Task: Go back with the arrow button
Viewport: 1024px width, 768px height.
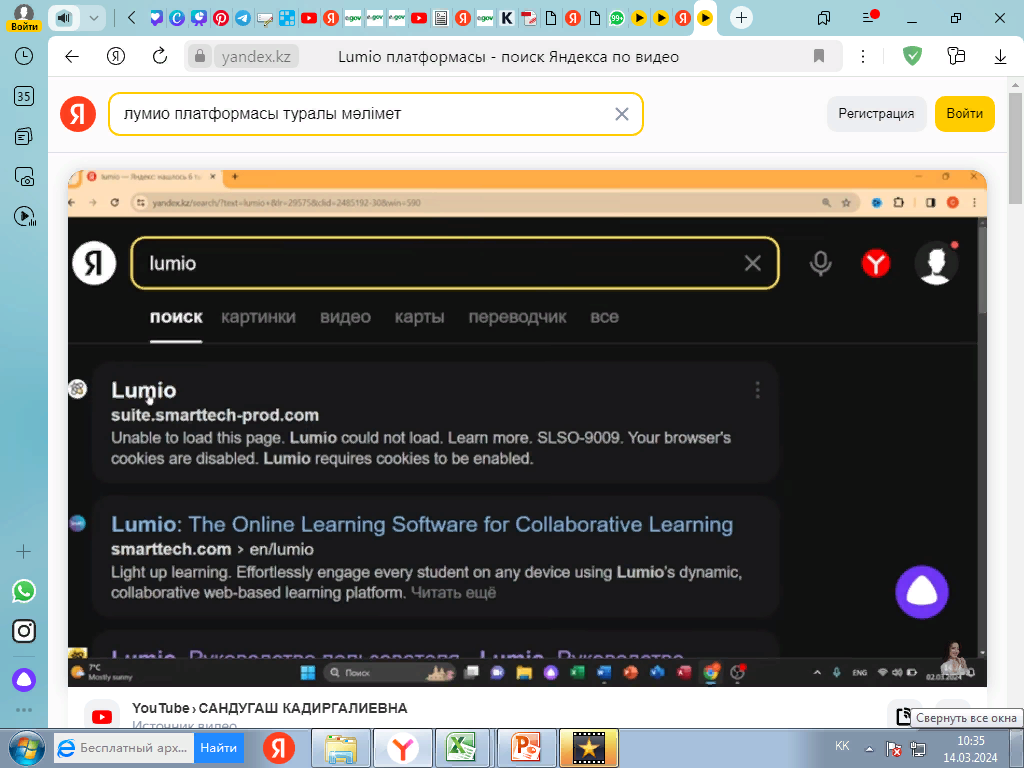Action: point(72,57)
